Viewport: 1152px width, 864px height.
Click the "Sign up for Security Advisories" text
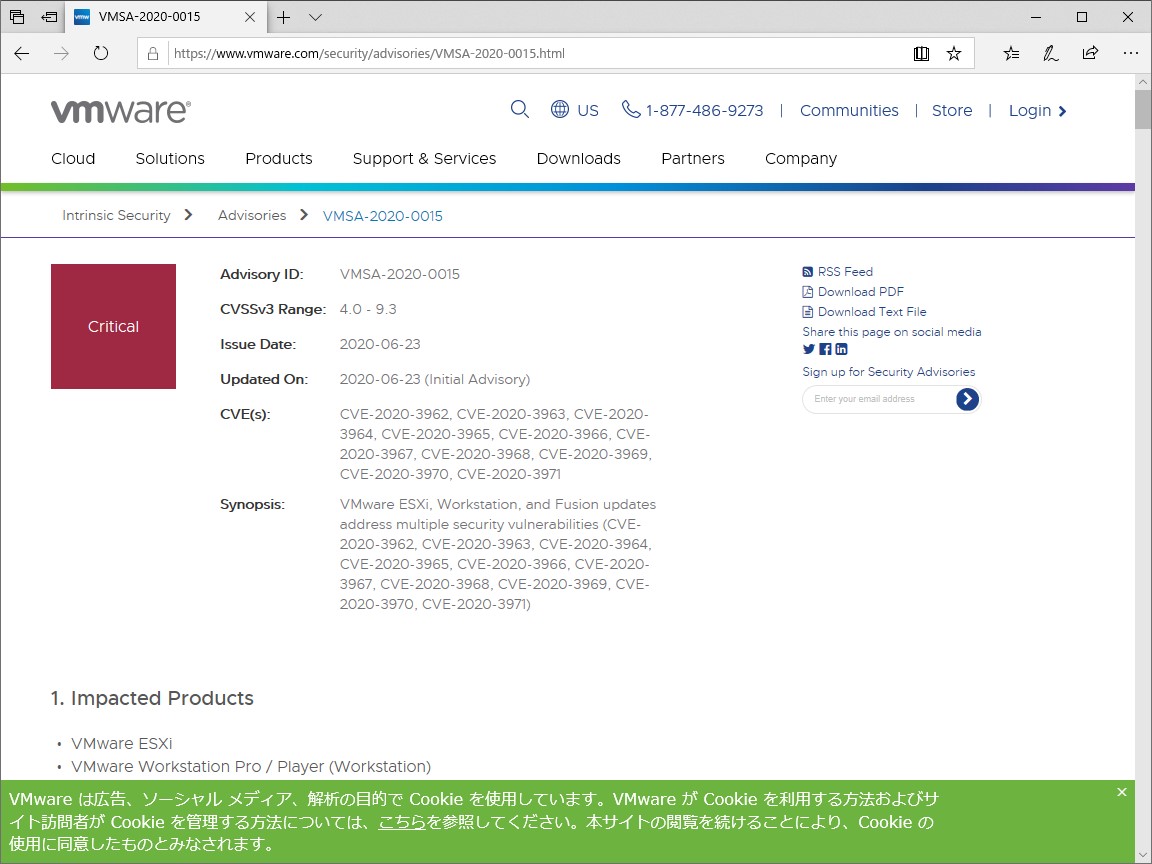888,372
